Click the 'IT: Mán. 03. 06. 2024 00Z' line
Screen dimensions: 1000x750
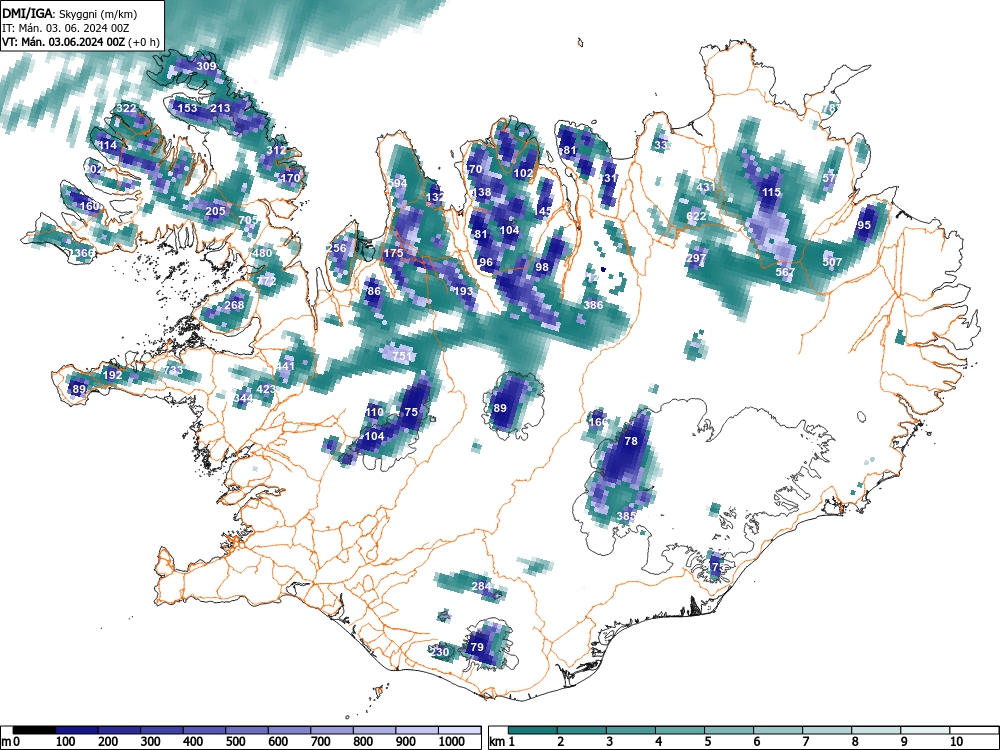pos(66,28)
